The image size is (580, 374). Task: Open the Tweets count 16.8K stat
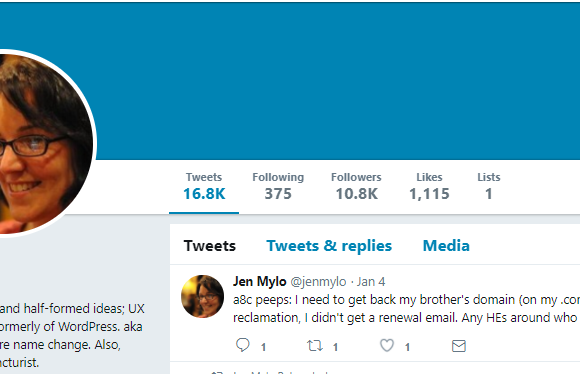(x=204, y=187)
